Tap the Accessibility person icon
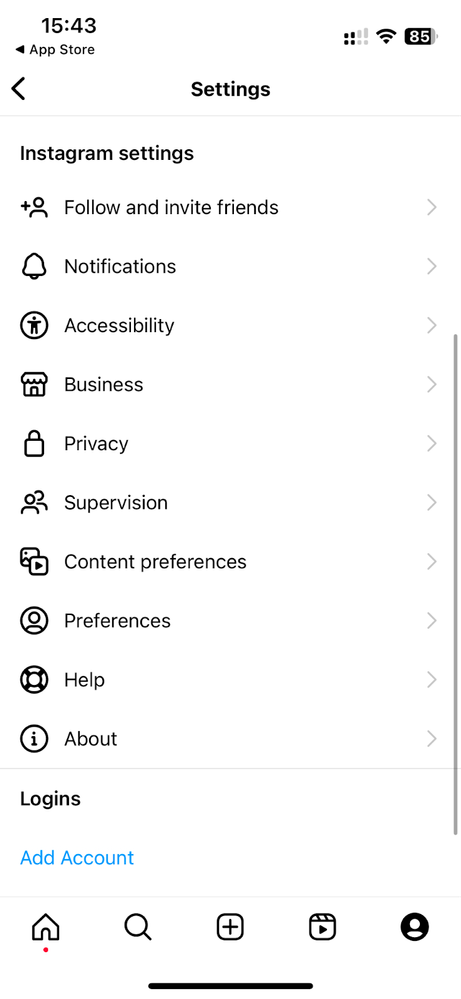Viewport: 461px width, 999px height. [x=34, y=326]
